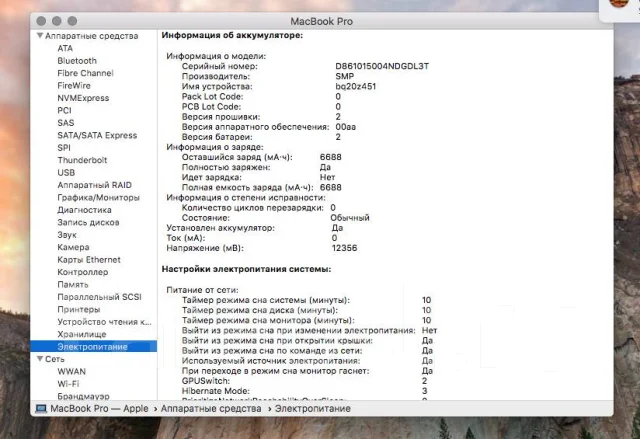The image size is (640, 439).
Task: Select Брандмауэр in the sidebar
Action: [83, 396]
